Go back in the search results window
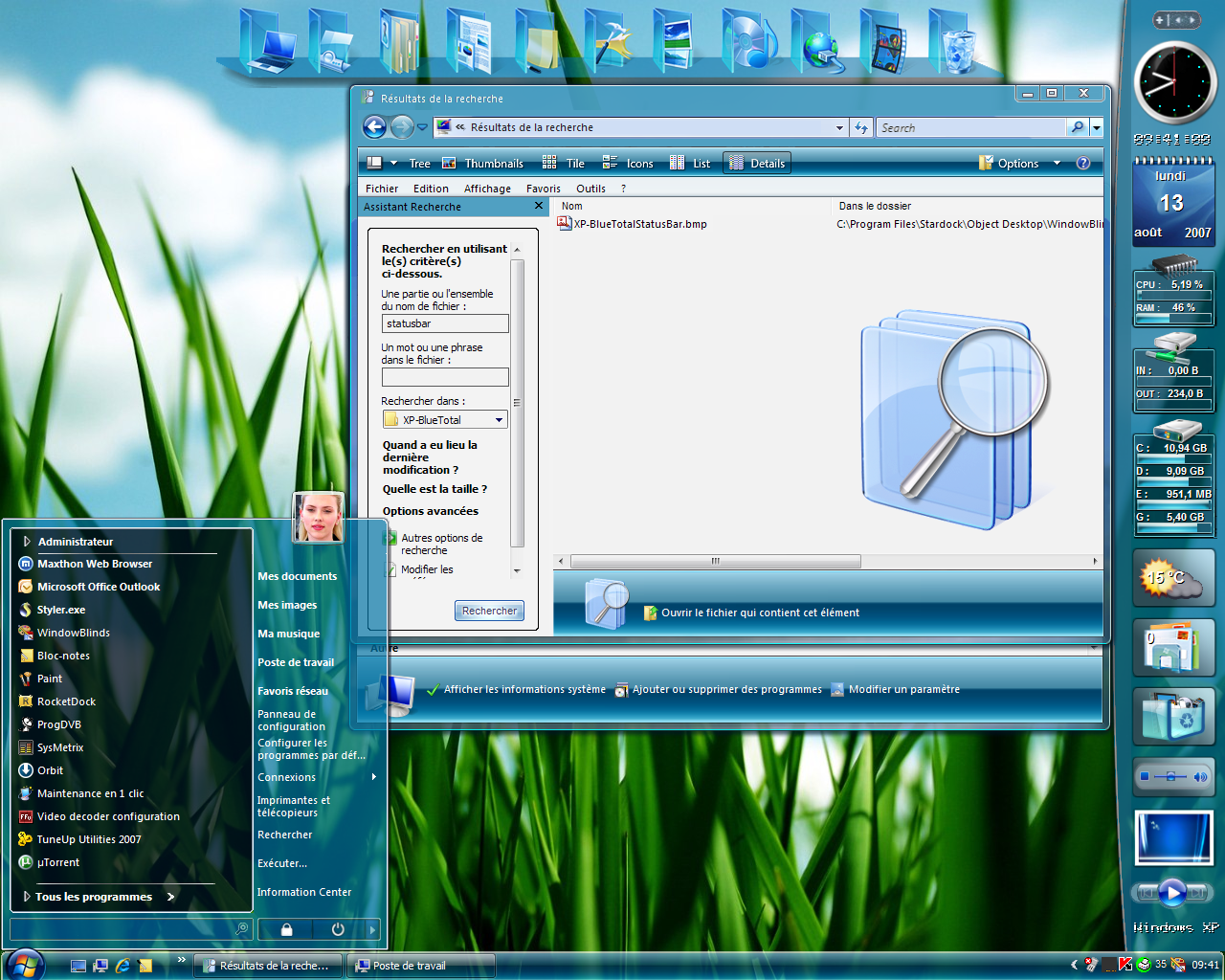The height and width of the screenshot is (980, 1225). 375,126
